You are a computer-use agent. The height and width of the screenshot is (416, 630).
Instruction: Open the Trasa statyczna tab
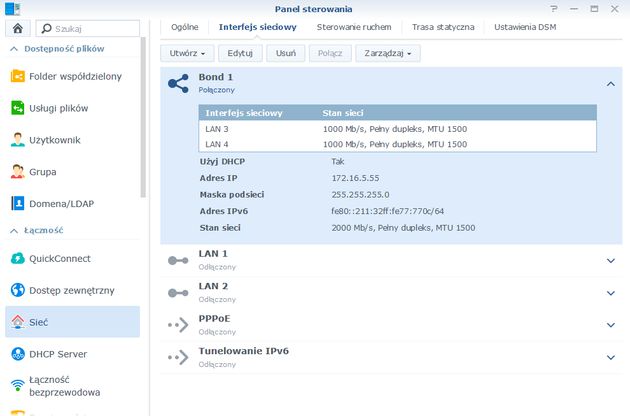(x=443, y=27)
